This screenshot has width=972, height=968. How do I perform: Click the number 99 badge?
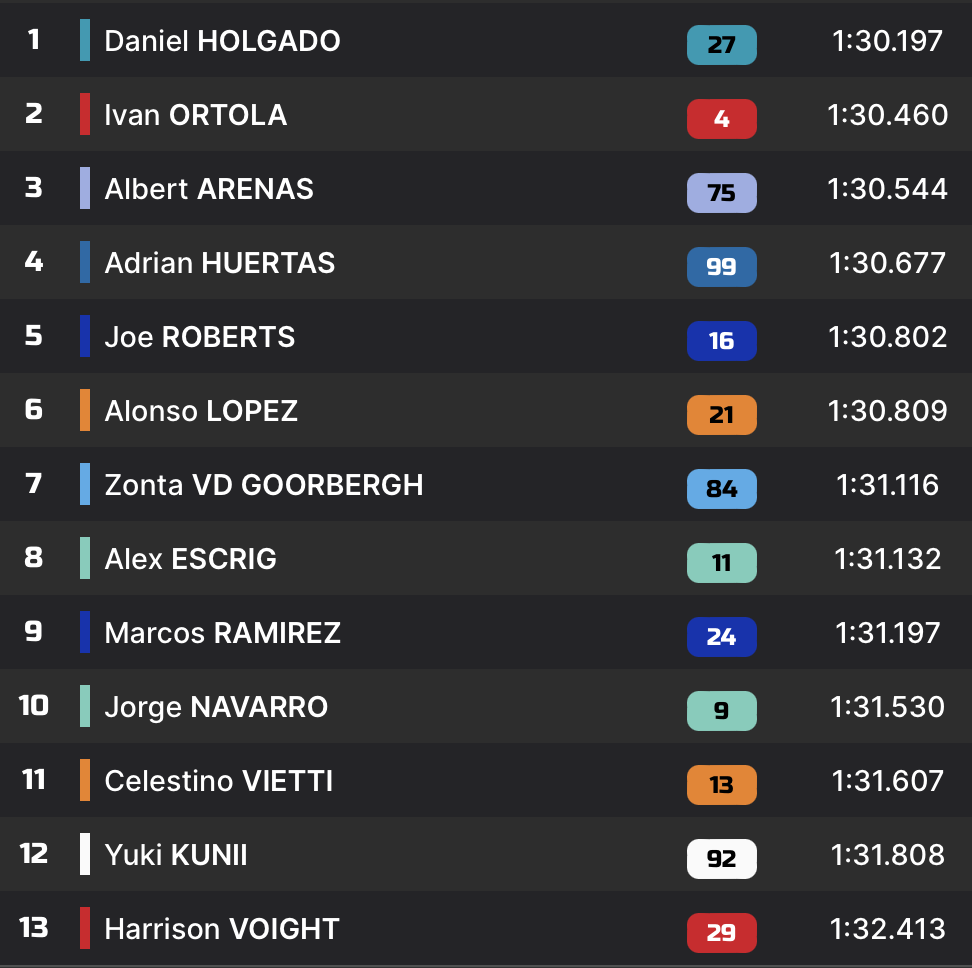(x=721, y=267)
